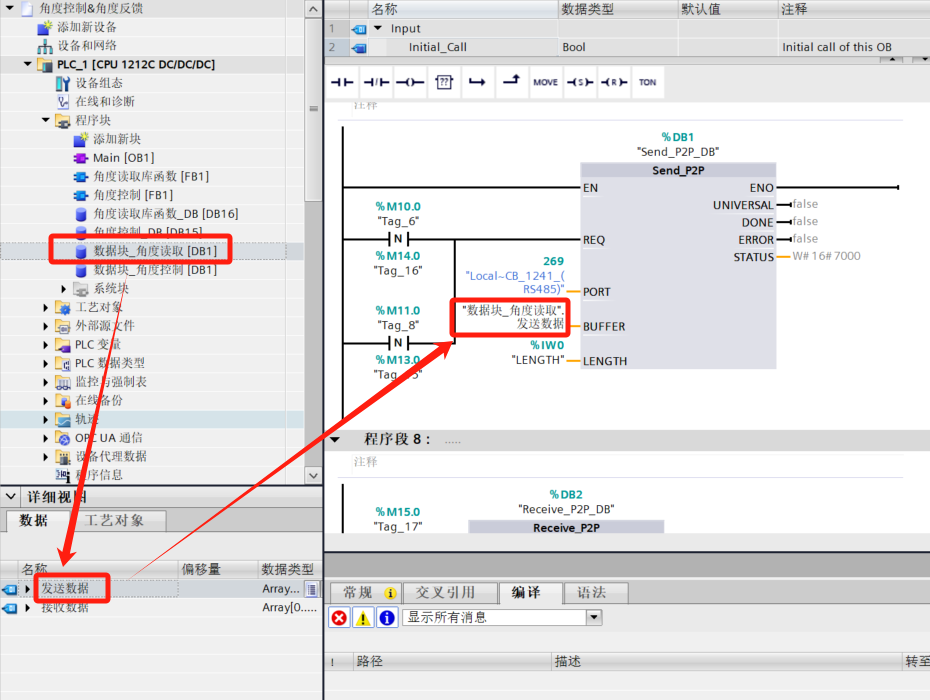Insert a set coil (S)

pyautogui.click(x=579, y=82)
